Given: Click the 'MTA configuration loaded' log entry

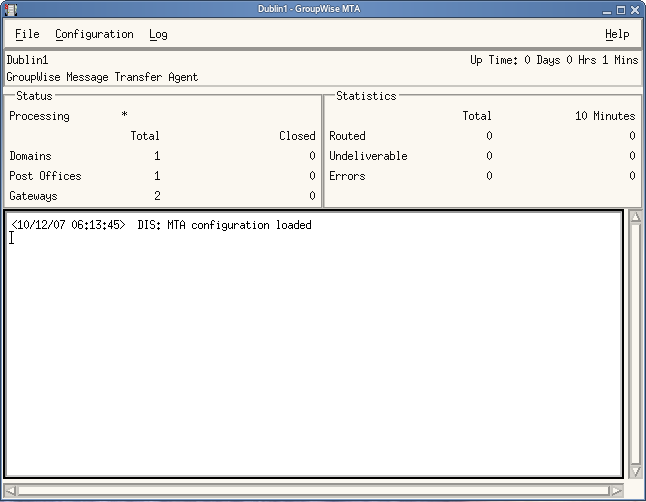Looking at the screenshot, I should point(162,225).
